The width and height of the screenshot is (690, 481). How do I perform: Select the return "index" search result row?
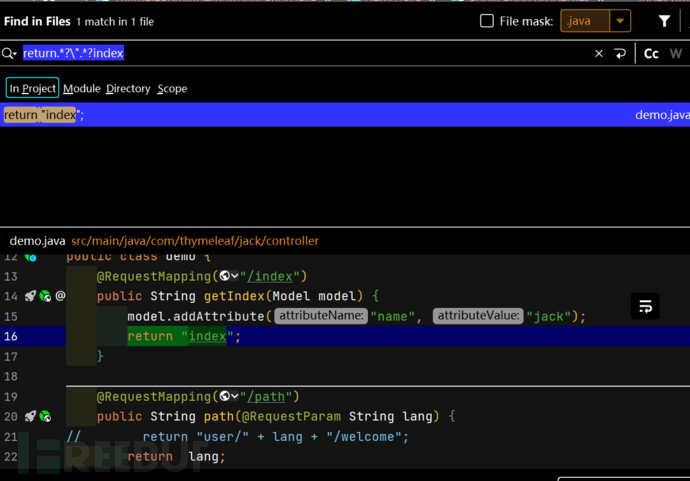(x=345, y=114)
